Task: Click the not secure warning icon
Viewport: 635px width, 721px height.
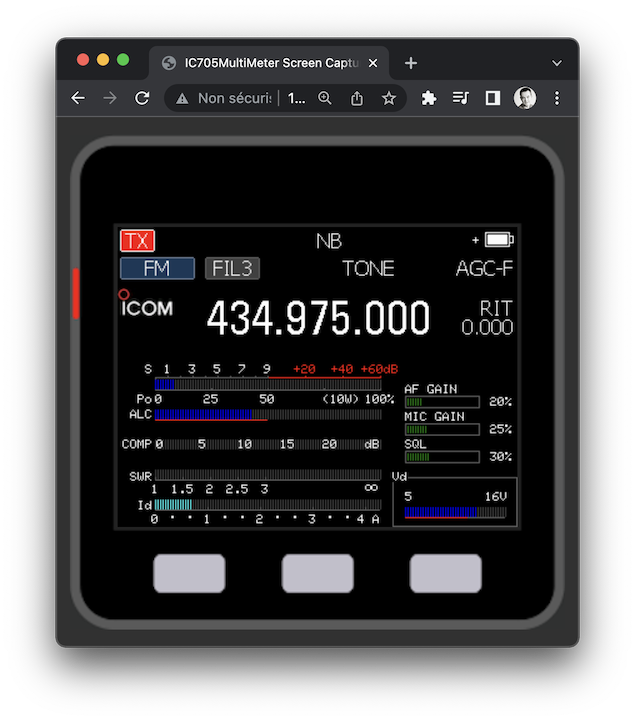Action: pyautogui.click(x=182, y=98)
